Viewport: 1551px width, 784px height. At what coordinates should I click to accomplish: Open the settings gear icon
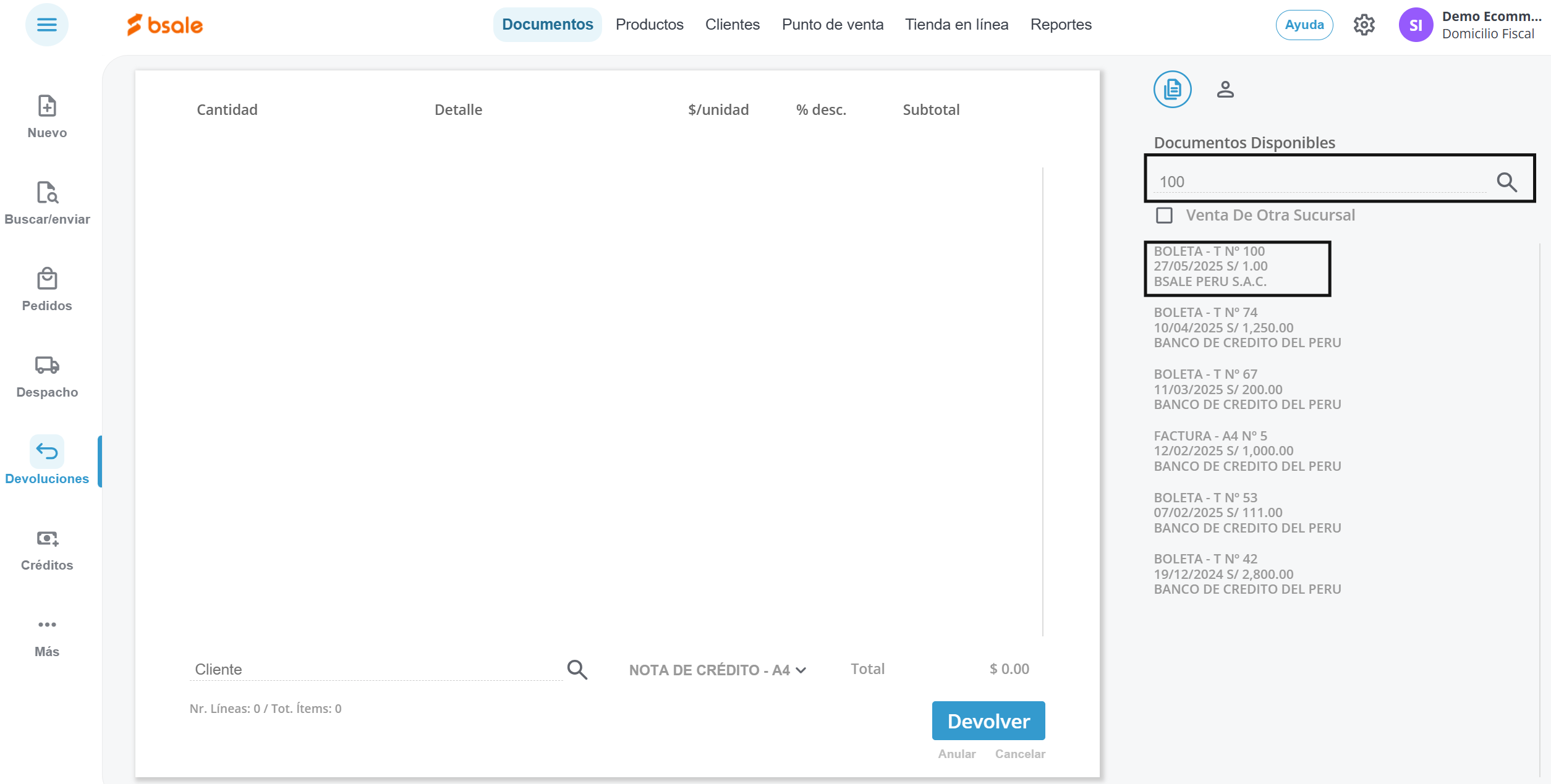[1364, 25]
